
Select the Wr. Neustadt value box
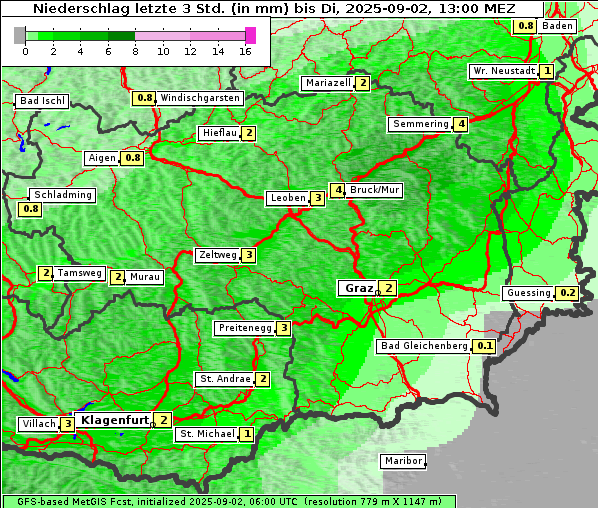[x=547, y=71]
